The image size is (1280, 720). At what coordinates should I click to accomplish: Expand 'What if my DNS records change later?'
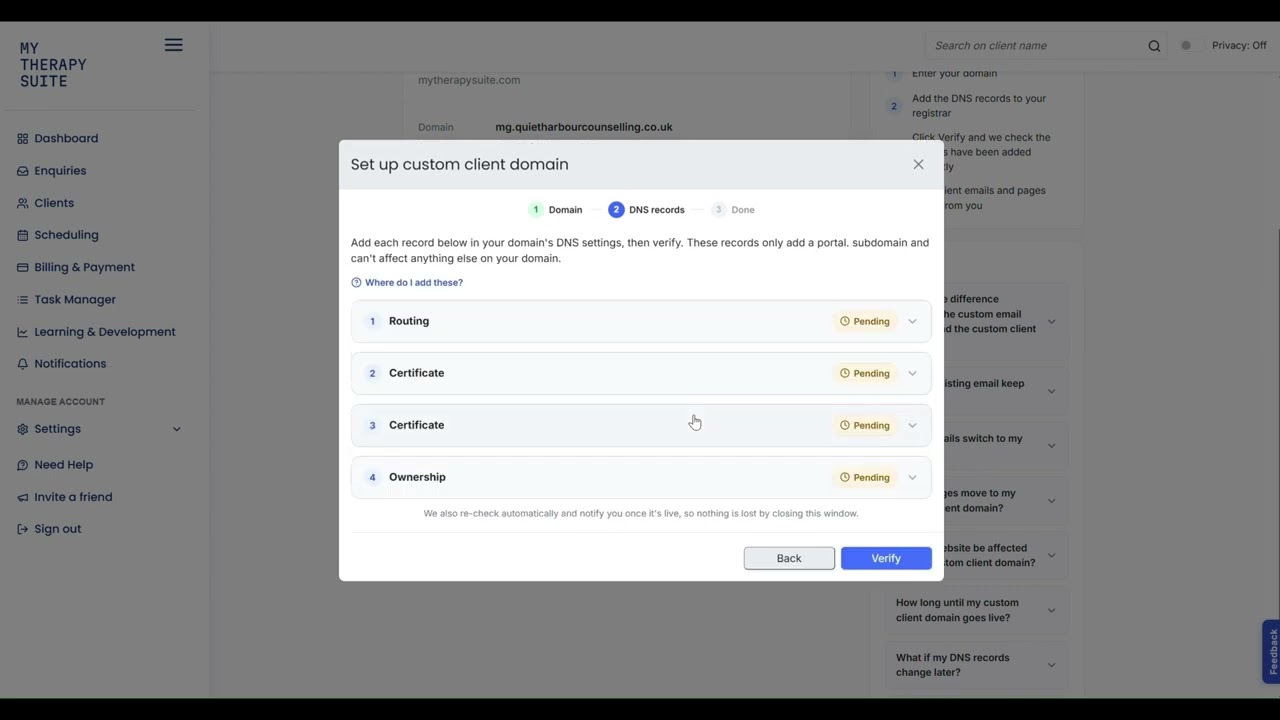pos(975,665)
